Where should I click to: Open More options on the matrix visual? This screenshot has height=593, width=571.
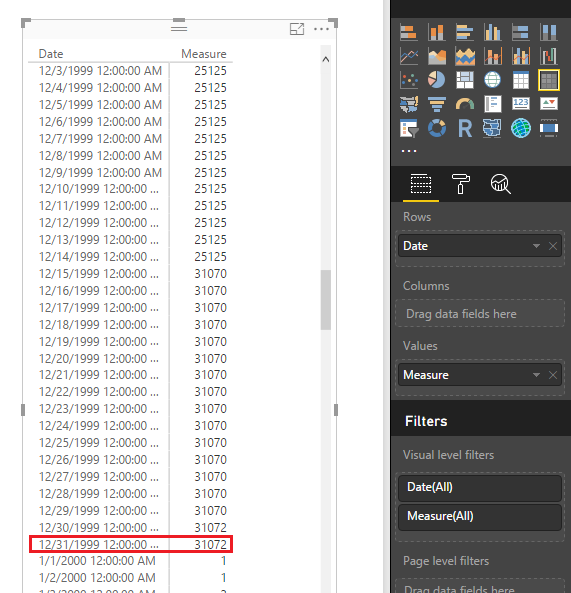point(321,29)
